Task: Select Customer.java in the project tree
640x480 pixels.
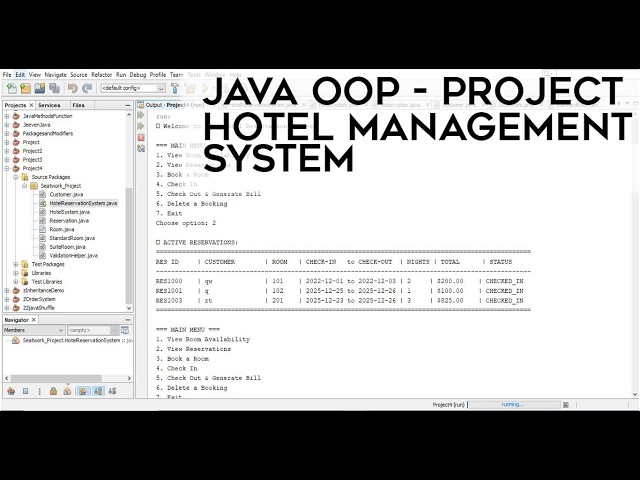Action: pyautogui.click(x=66, y=195)
